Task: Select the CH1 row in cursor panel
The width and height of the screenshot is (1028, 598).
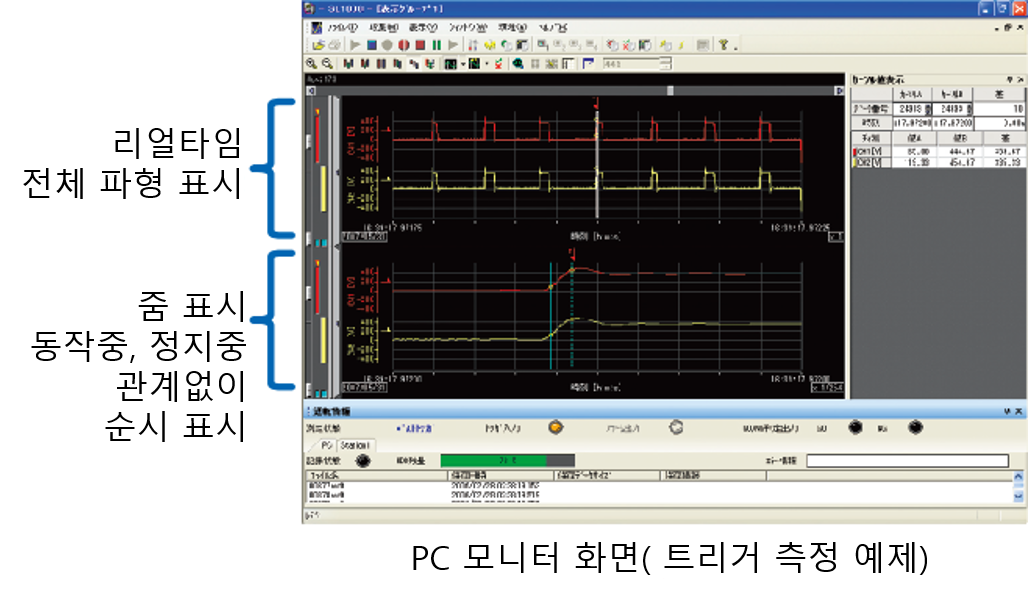Action: click(938, 151)
